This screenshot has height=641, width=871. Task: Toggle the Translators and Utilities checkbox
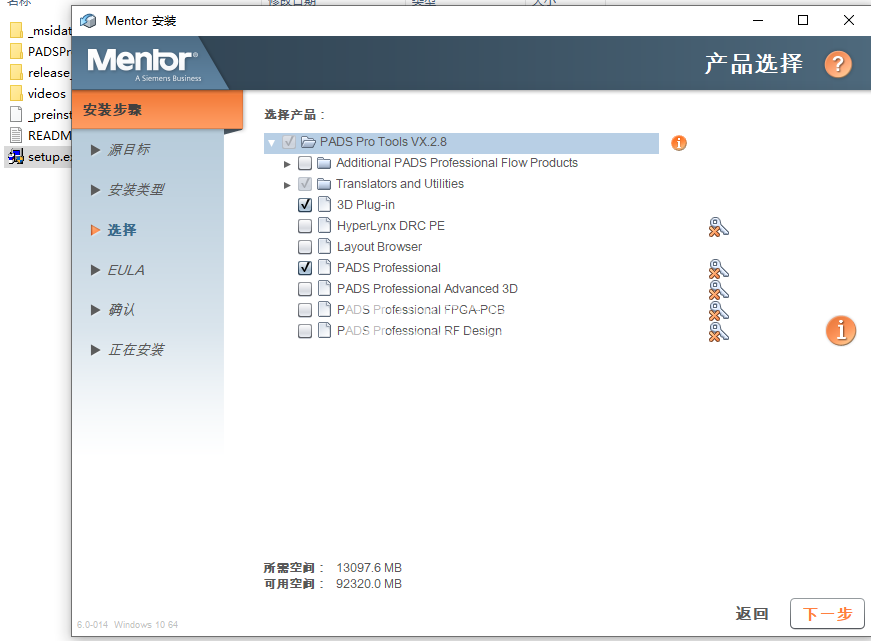click(x=305, y=184)
